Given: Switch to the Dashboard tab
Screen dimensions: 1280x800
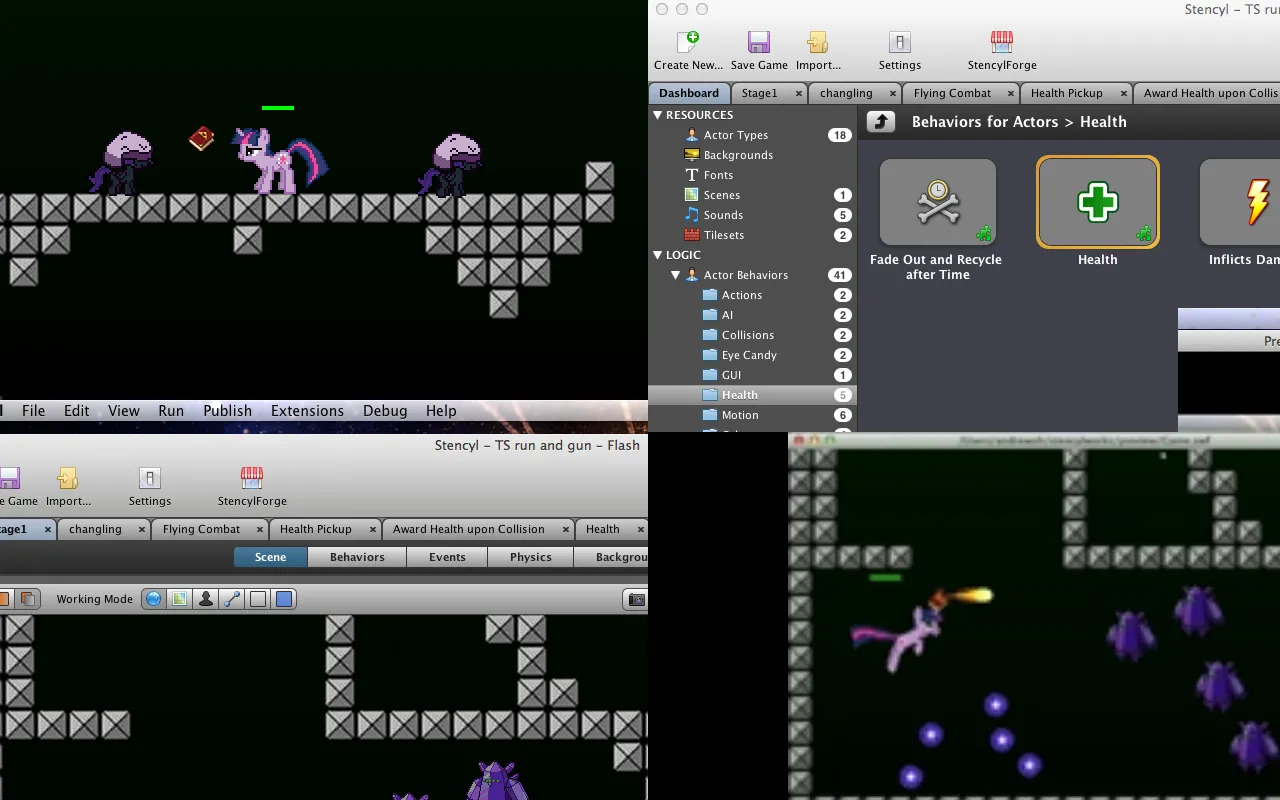Looking at the screenshot, I should tap(689, 93).
